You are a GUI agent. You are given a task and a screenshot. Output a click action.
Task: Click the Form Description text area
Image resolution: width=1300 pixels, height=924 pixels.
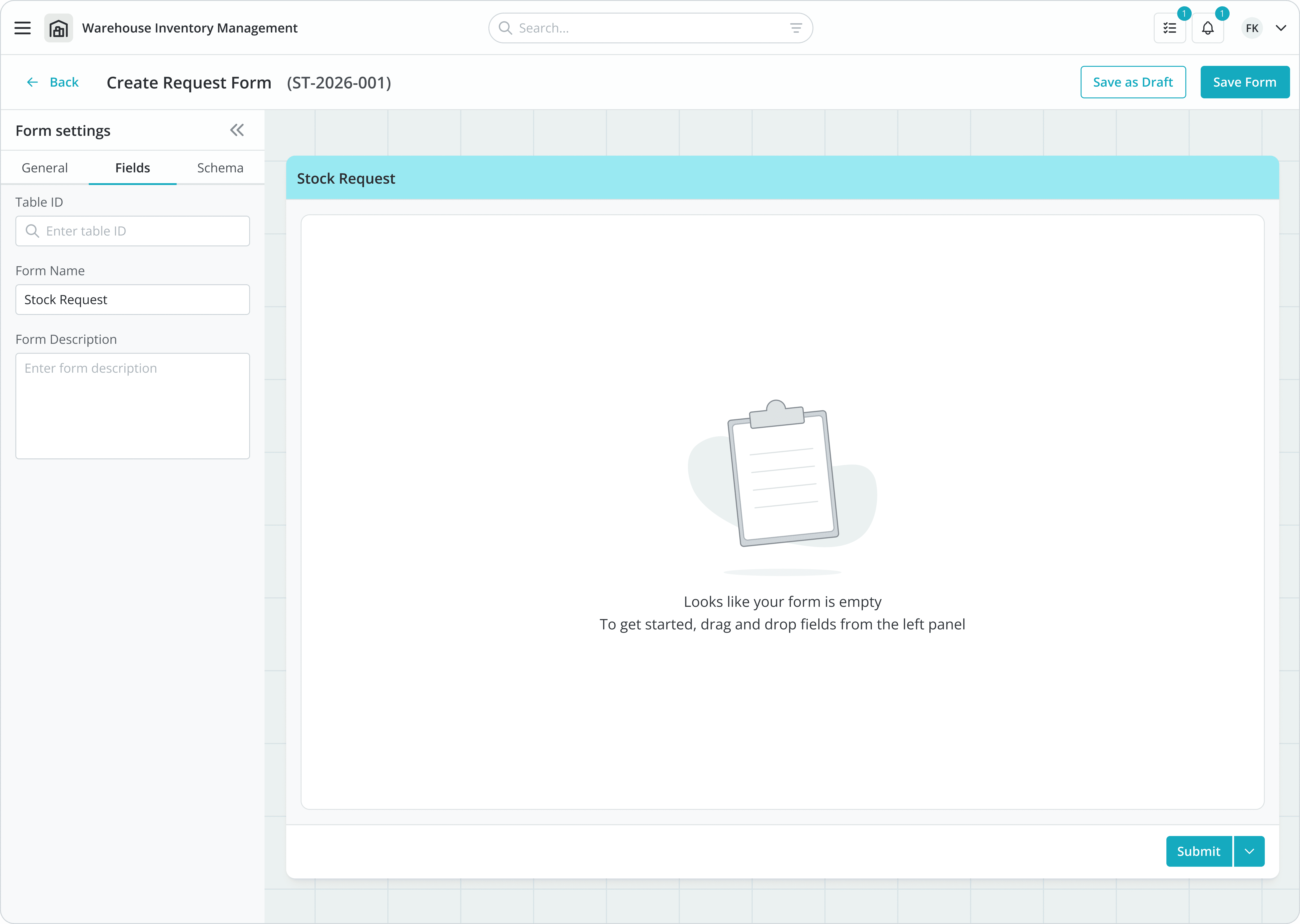(133, 406)
